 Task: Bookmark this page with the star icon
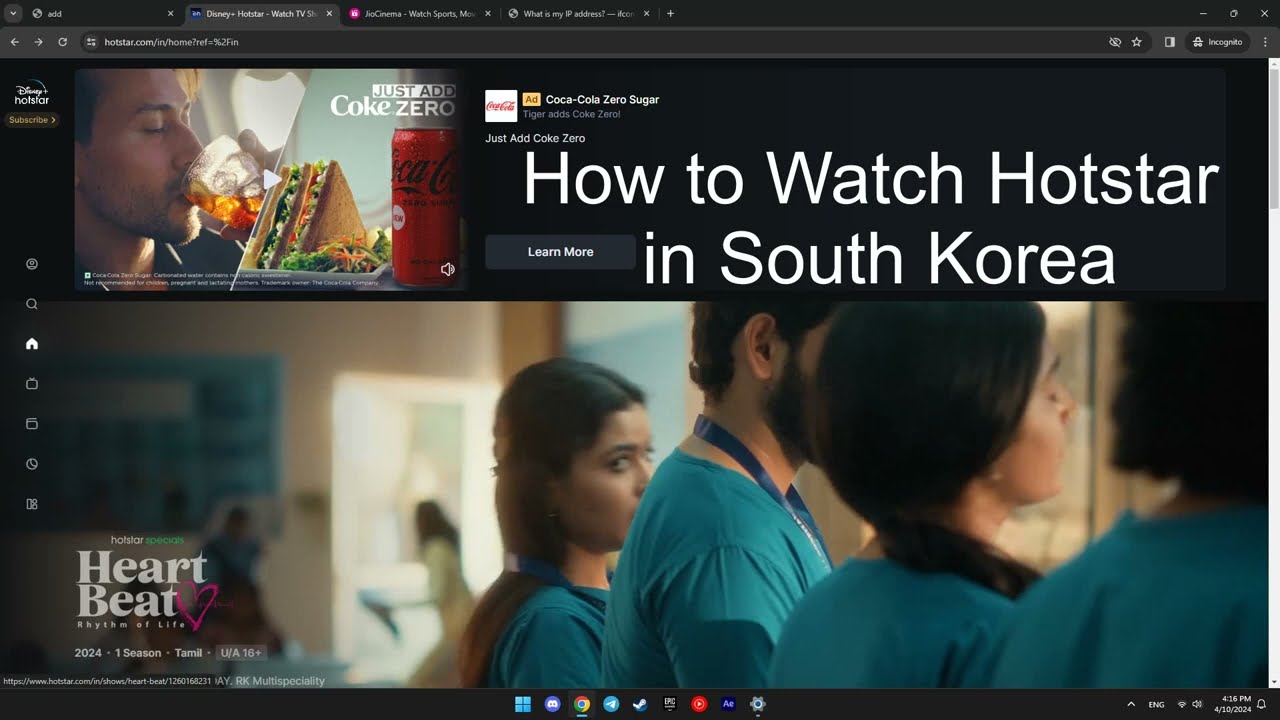1137,42
